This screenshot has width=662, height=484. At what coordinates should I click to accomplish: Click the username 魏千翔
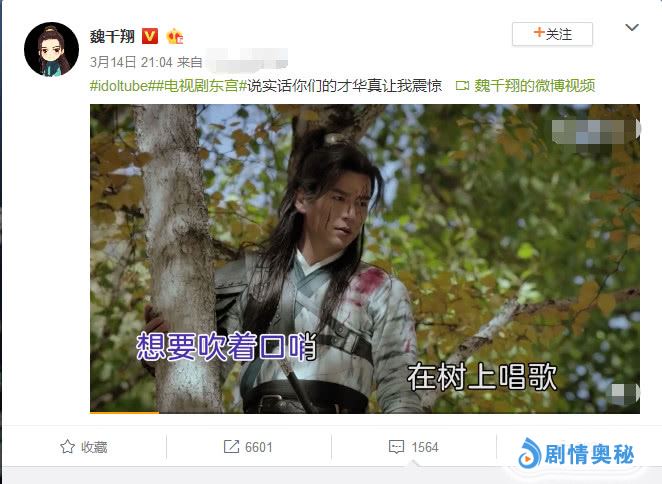(x=112, y=36)
